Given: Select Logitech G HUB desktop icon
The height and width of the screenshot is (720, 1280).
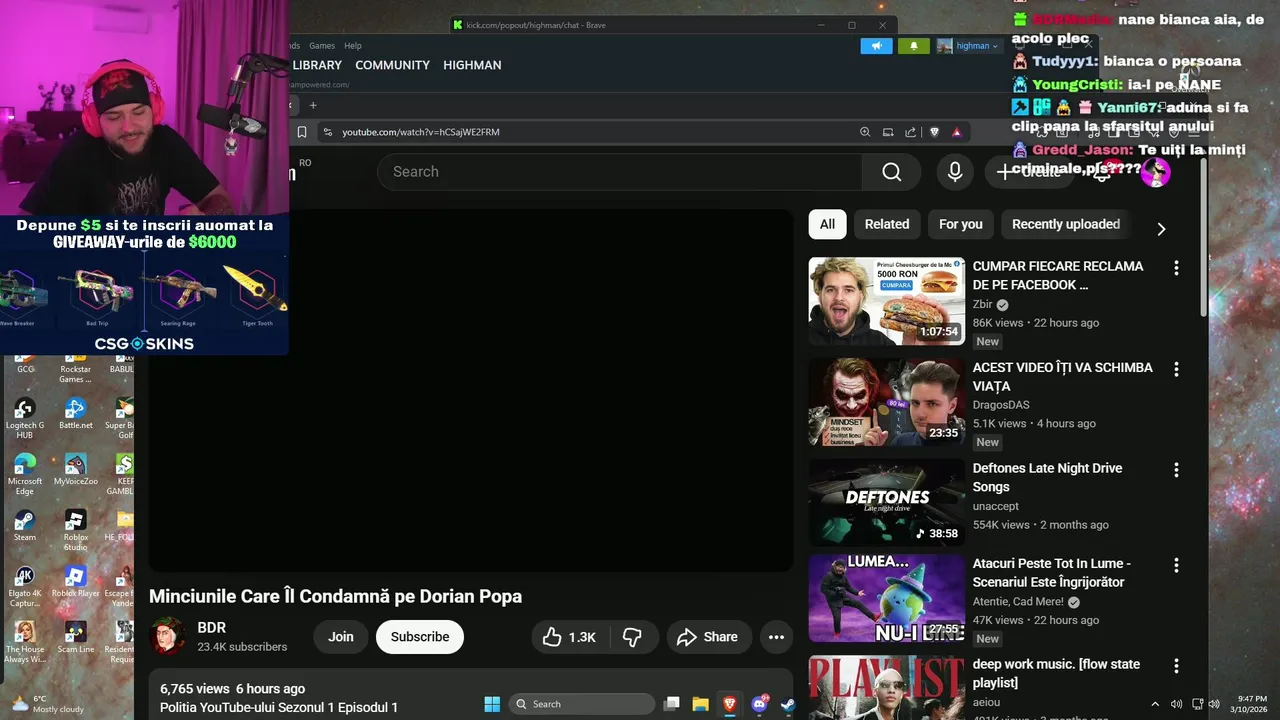Looking at the screenshot, I should point(25,418).
